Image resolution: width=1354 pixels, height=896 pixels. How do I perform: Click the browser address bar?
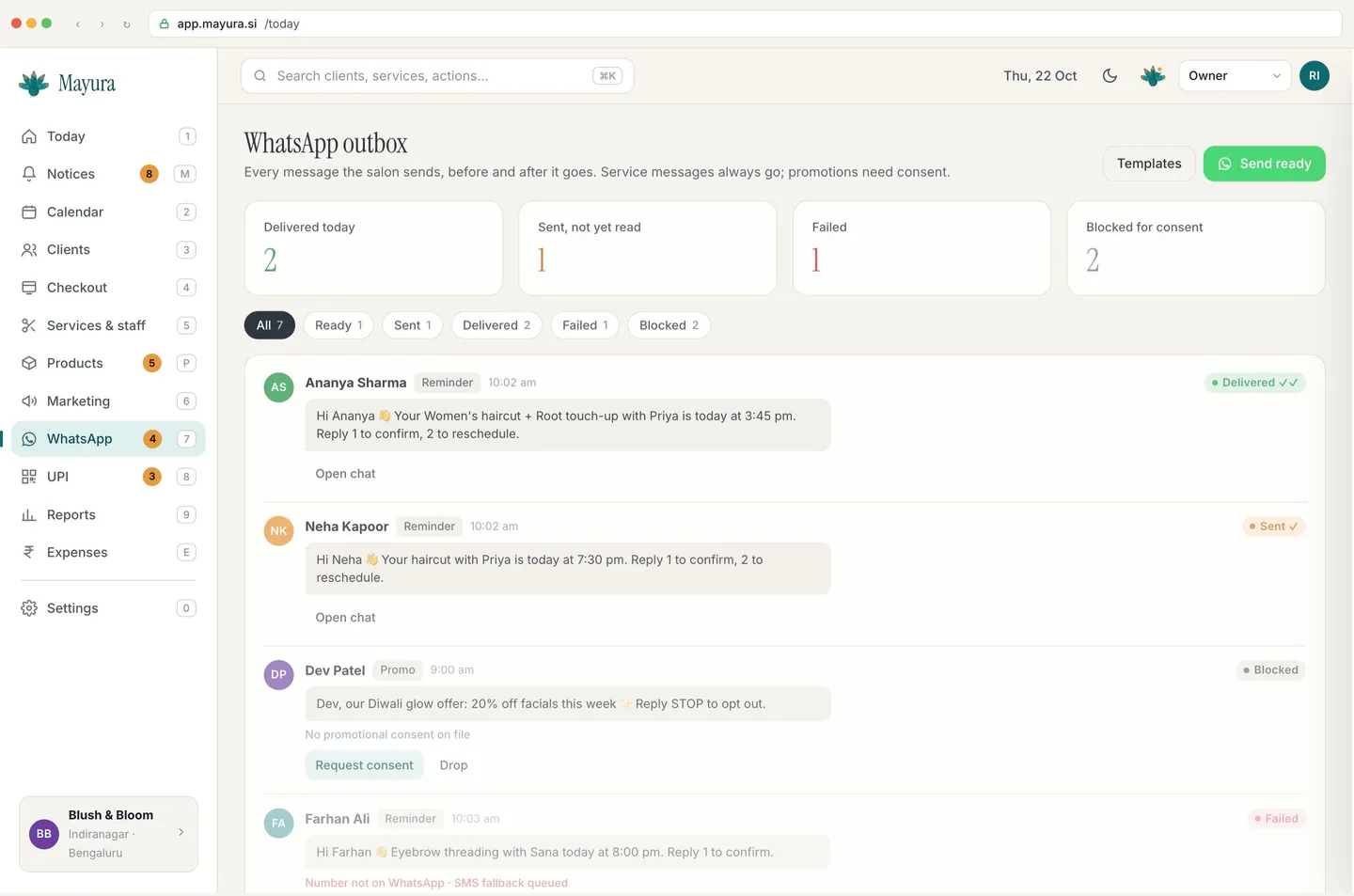point(745,24)
